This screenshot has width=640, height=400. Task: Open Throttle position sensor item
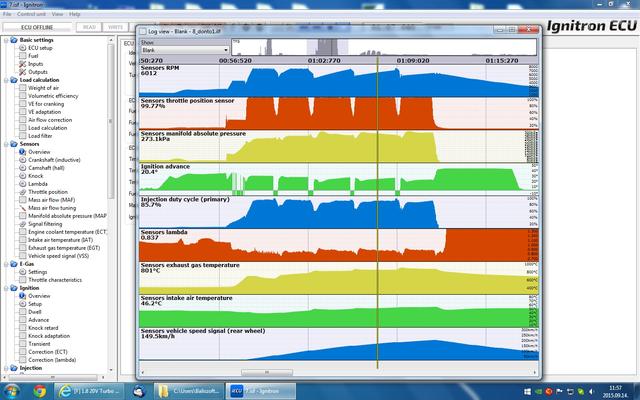click(x=48, y=192)
